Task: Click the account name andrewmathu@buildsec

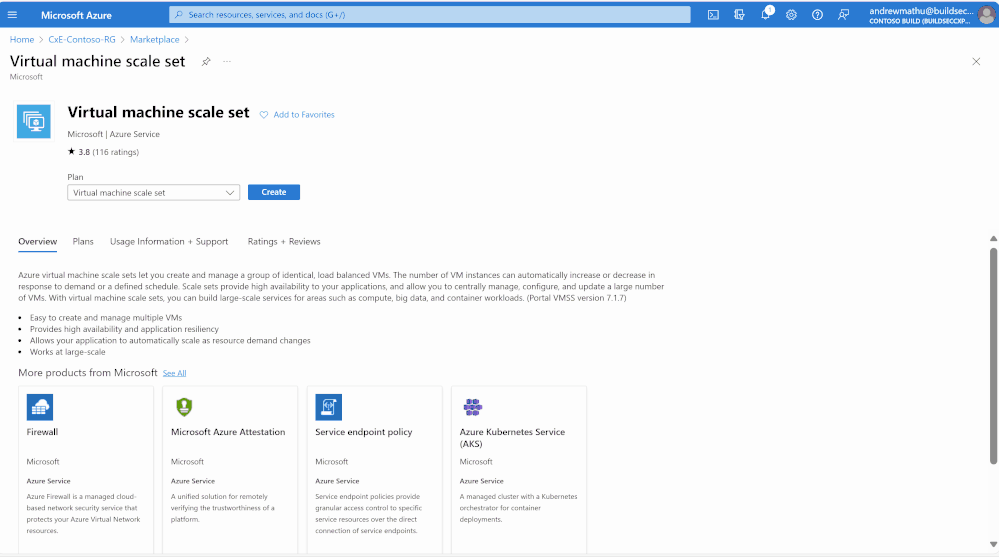Action: (921, 11)
